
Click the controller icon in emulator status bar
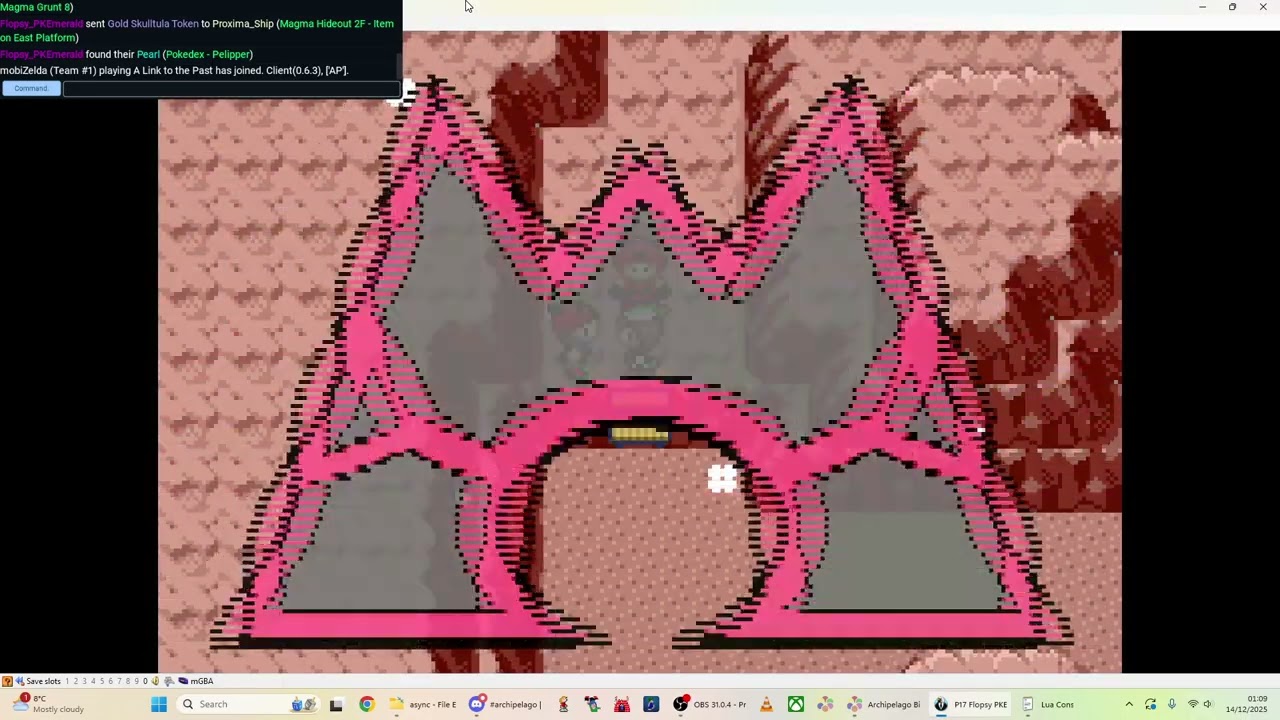(x=169, y=681)
